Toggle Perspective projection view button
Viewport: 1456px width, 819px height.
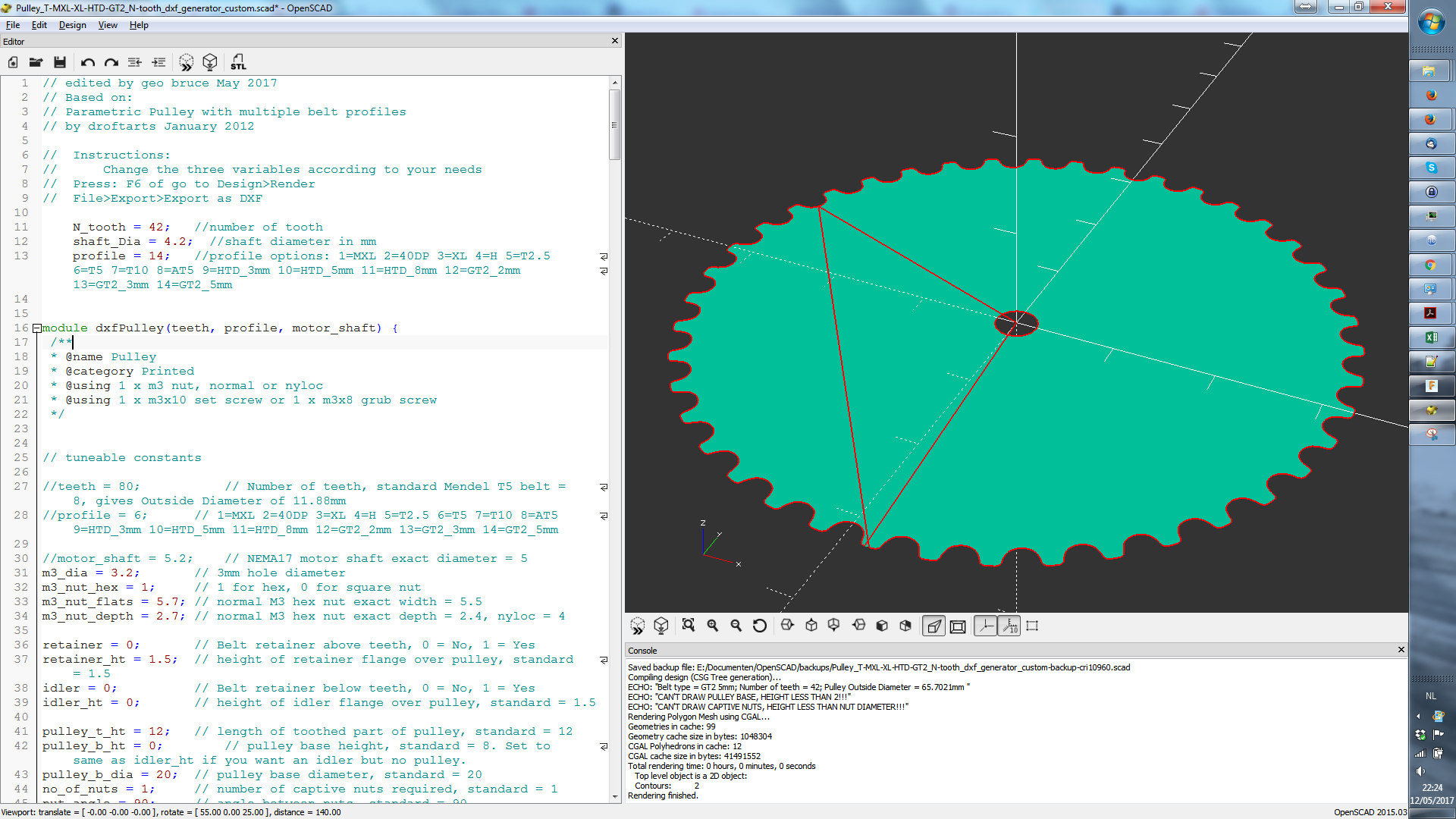coord(934,626)
